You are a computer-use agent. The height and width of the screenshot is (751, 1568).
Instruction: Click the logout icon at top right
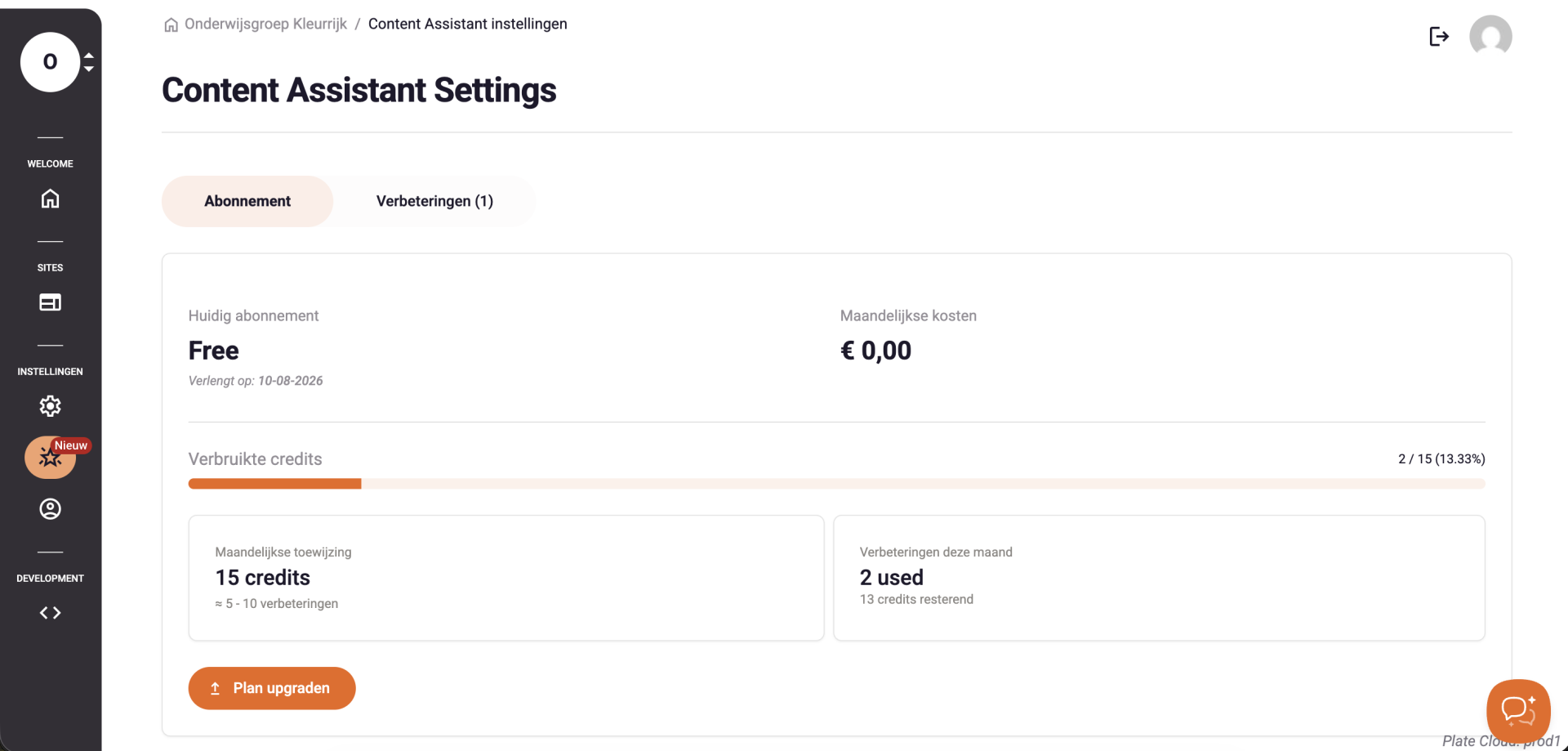point(1439,36)
